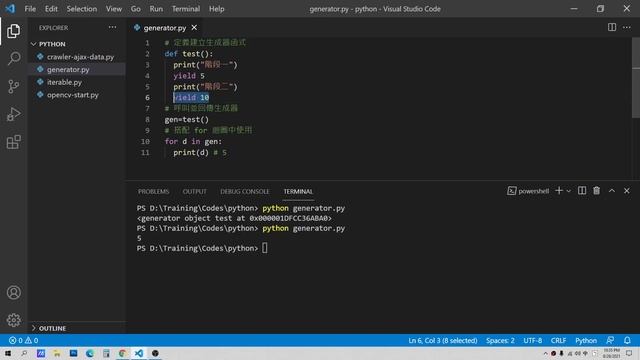
Task: Click Ln 6, Col 3 cursor position status
Action: 442,340
